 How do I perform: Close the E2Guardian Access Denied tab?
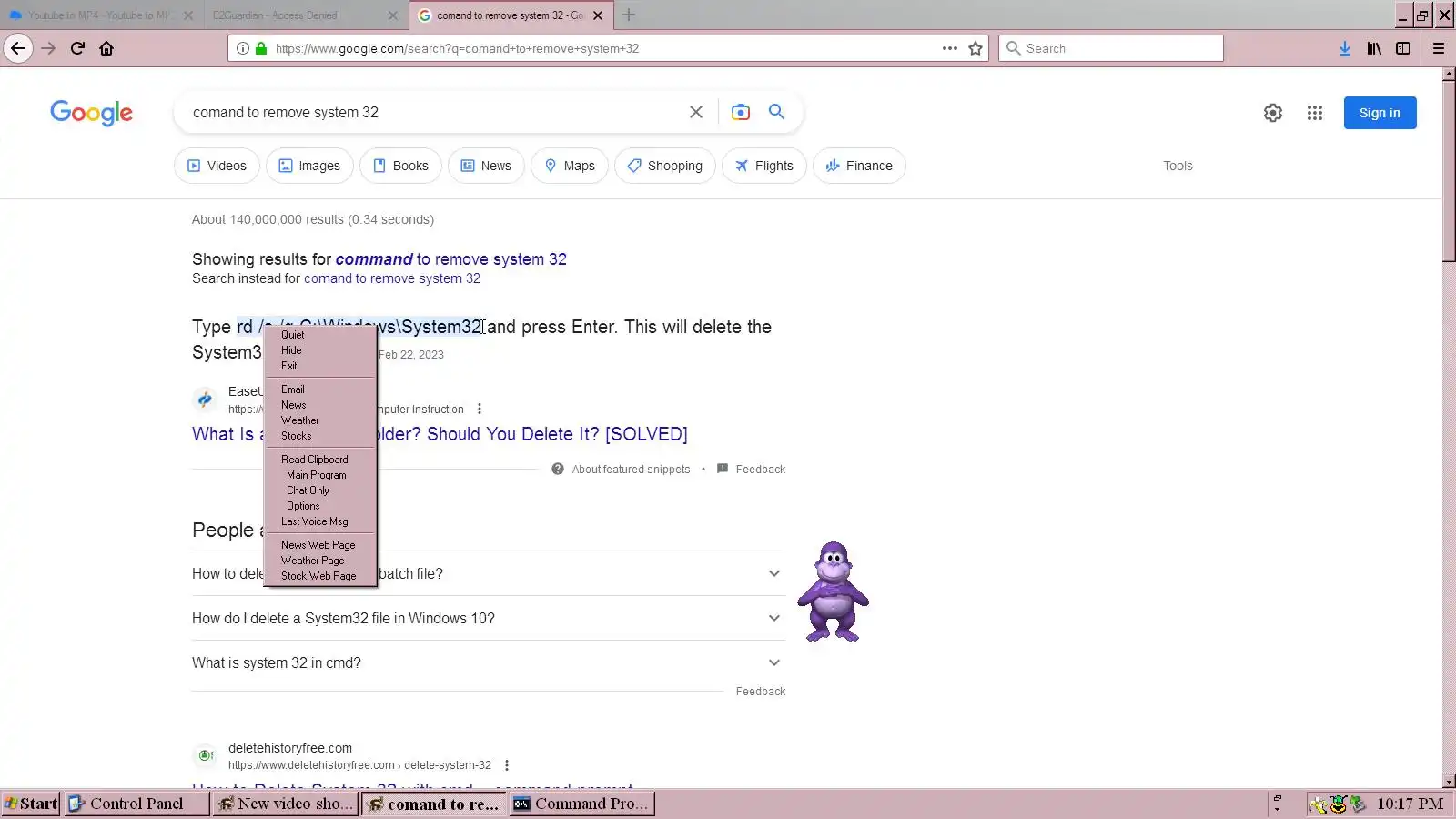tap(392, 15)
